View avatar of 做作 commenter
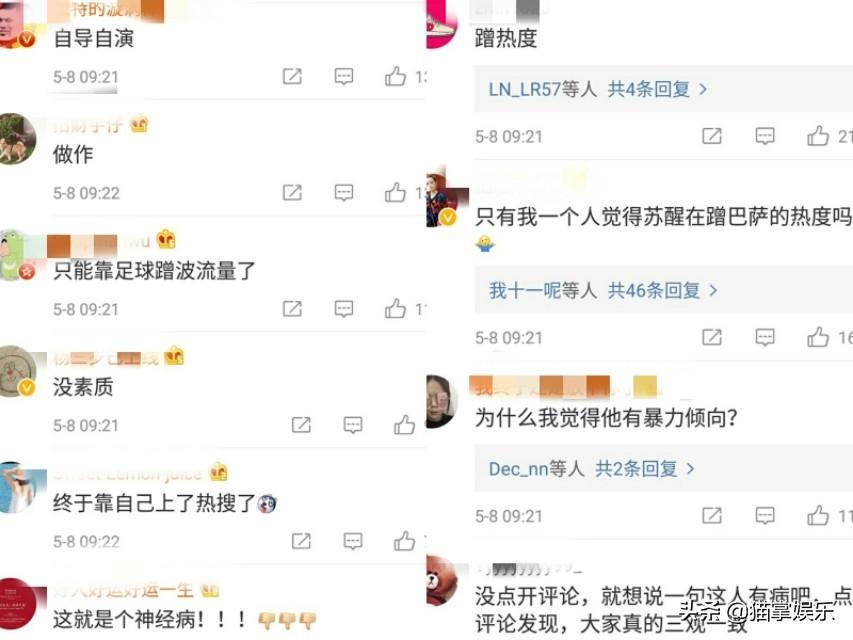The height and width of the screenshot is (640, 853). click(x=16, y=138)
